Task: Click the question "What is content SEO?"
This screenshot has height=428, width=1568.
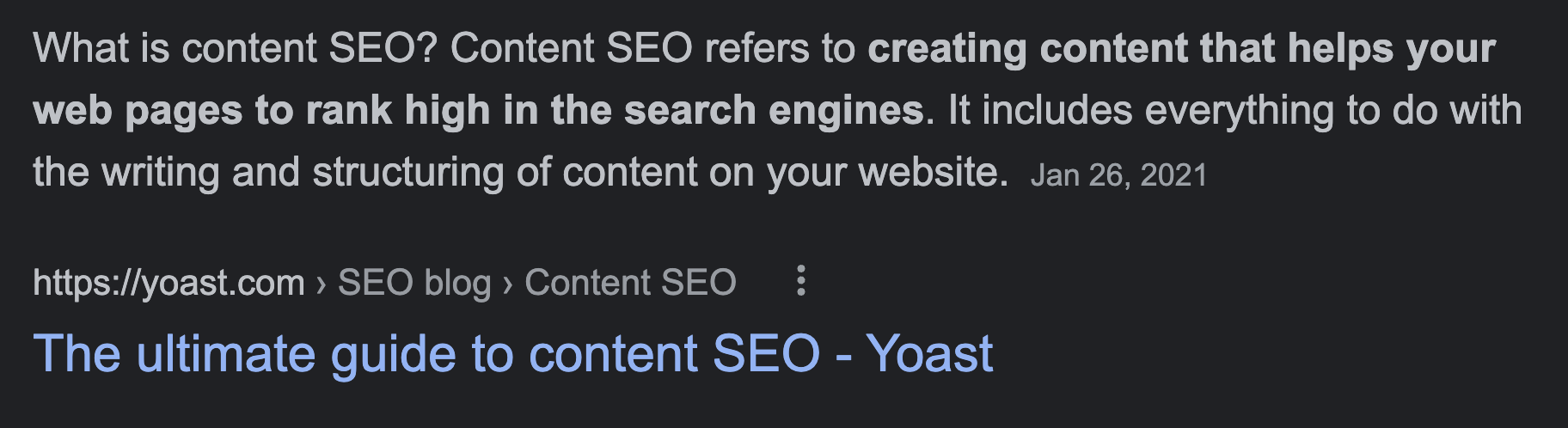Action: tap(236, 48)
